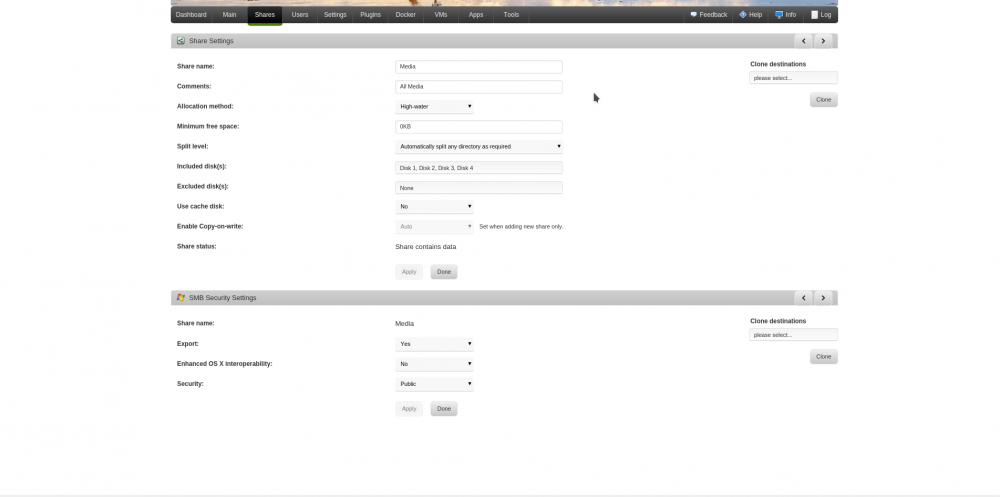Screen dimensions: 1000x497
Task: Edit the Comments field reading All Media
Action: coord(479,87)
